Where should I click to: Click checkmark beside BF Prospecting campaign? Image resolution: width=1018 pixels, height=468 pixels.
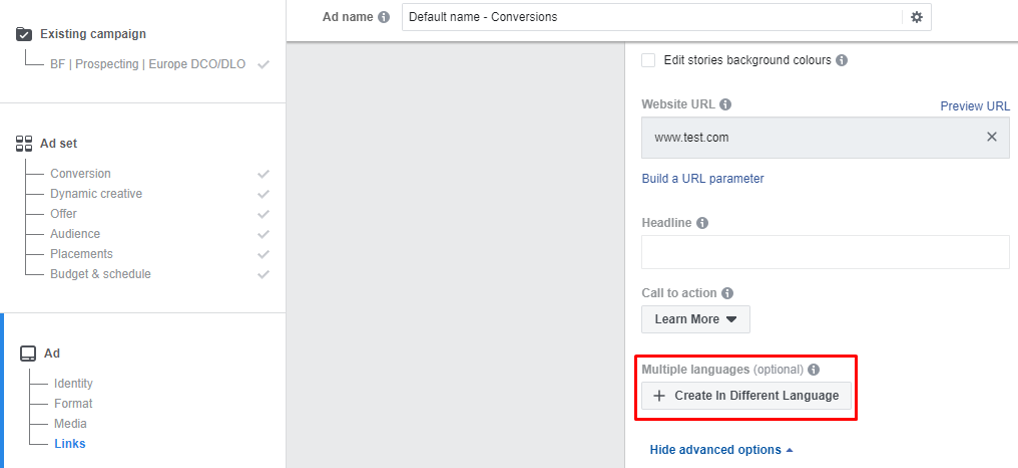pos(263,65)
